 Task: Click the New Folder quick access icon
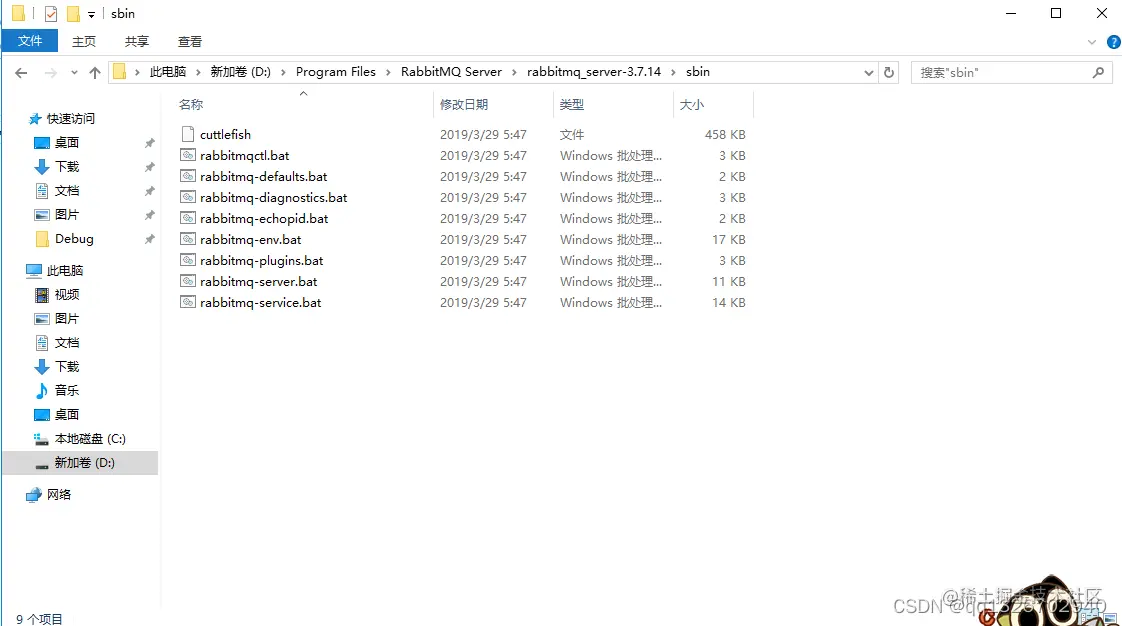click(x=73, y=14)
